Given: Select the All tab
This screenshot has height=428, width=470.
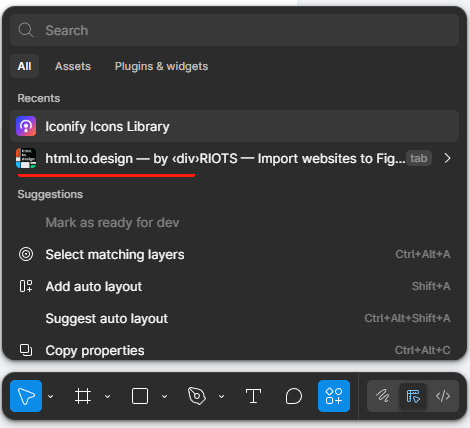Looking at the screenshot, I should coord(24,66).
